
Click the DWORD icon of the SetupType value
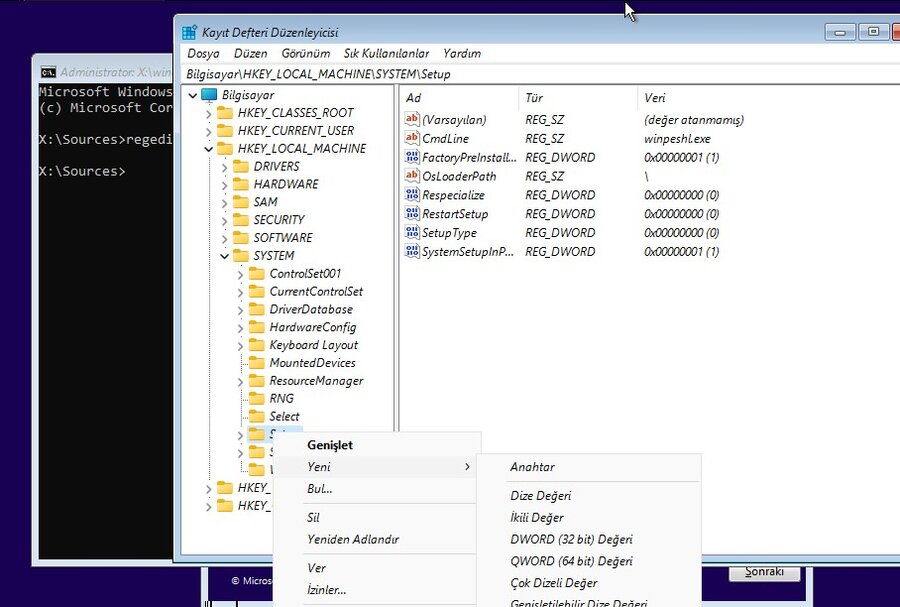click(x=412, y=233)
